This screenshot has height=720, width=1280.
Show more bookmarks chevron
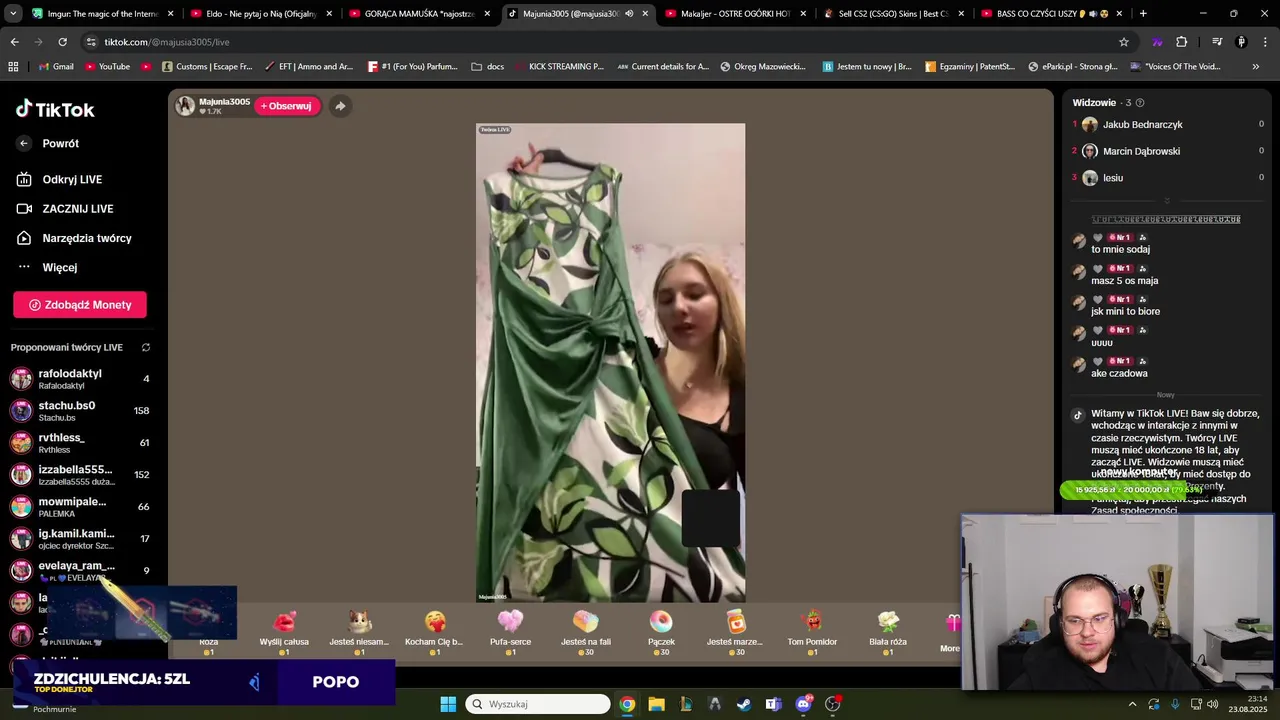tap(1256, 67)
